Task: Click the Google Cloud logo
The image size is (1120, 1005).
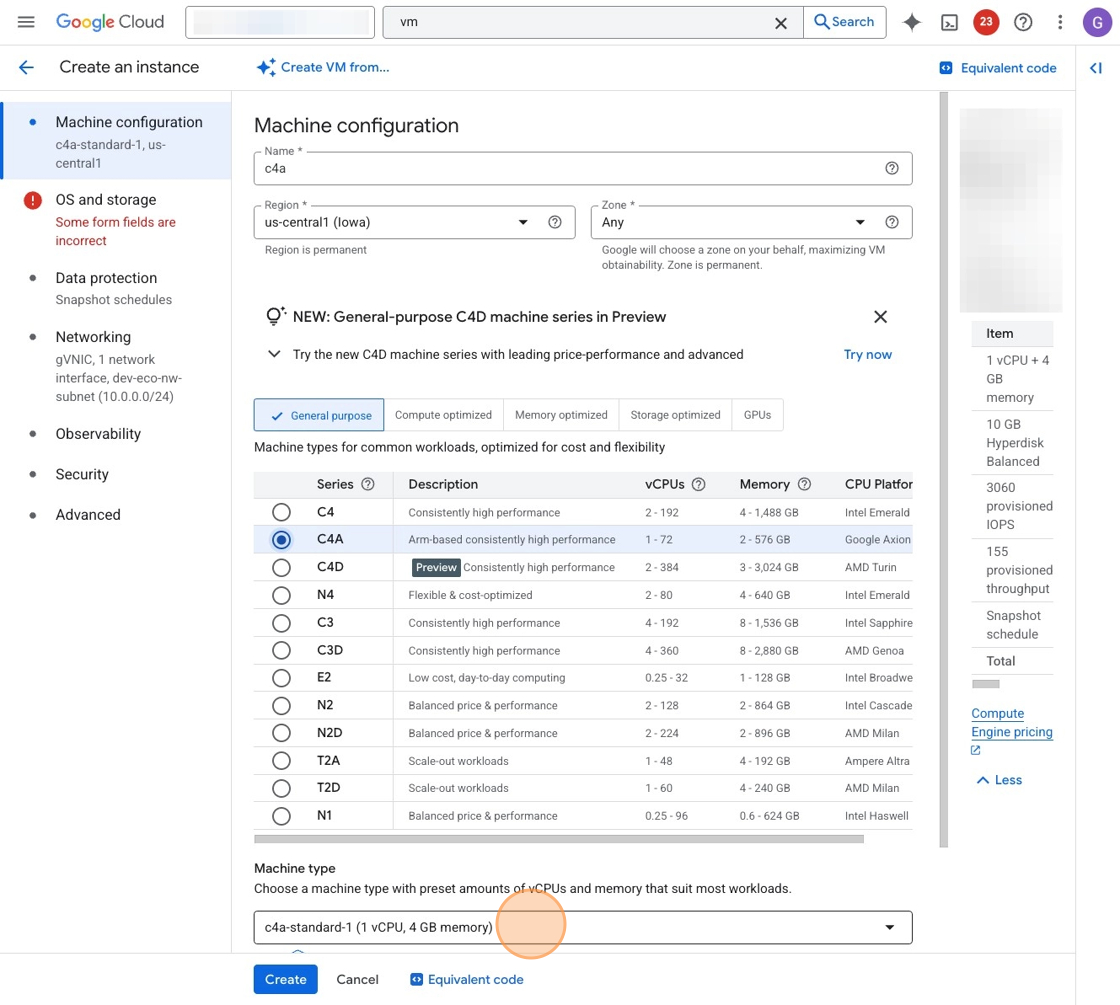Action: [x=110, y=22]
